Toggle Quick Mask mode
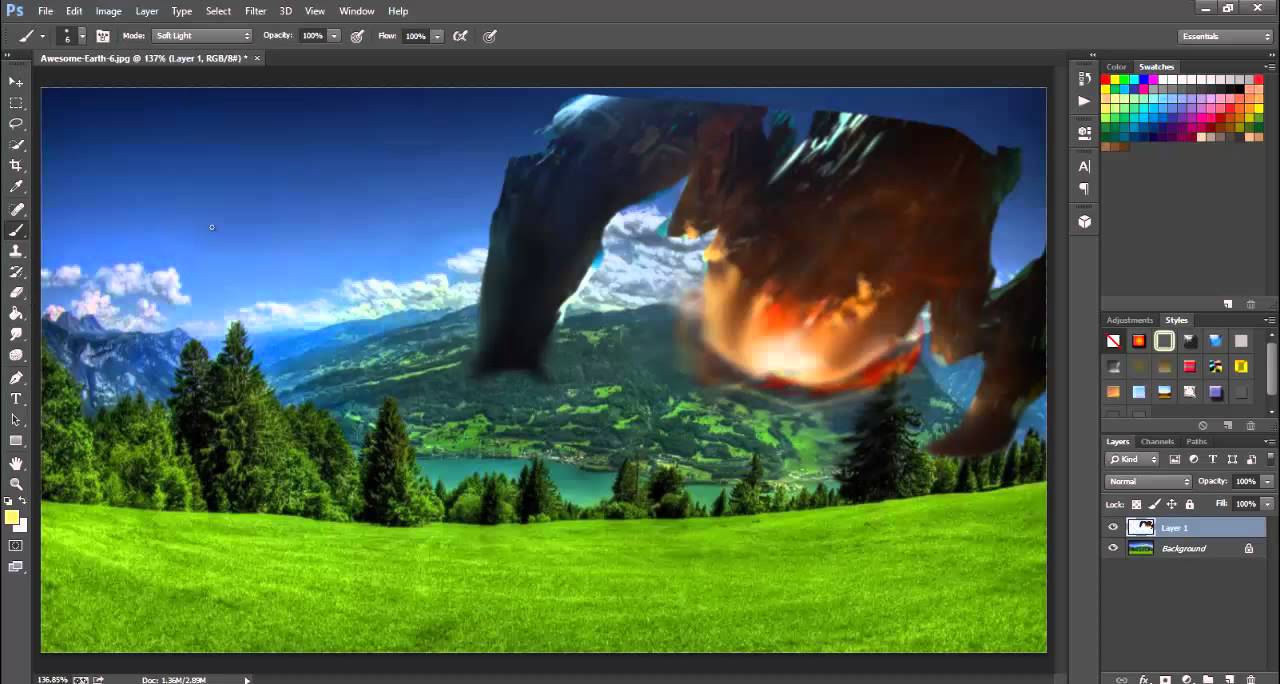Viewport: 1280px width, 684px height. point(16,546)
